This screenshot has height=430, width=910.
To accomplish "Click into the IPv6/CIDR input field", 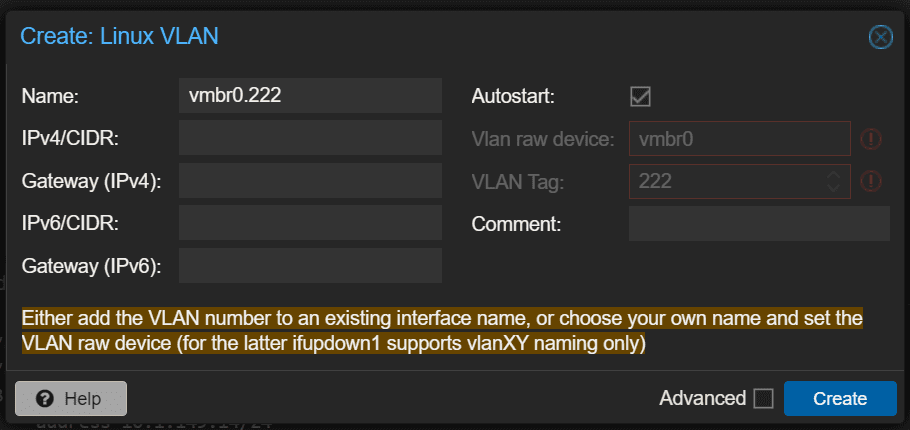I will point(310,223).
